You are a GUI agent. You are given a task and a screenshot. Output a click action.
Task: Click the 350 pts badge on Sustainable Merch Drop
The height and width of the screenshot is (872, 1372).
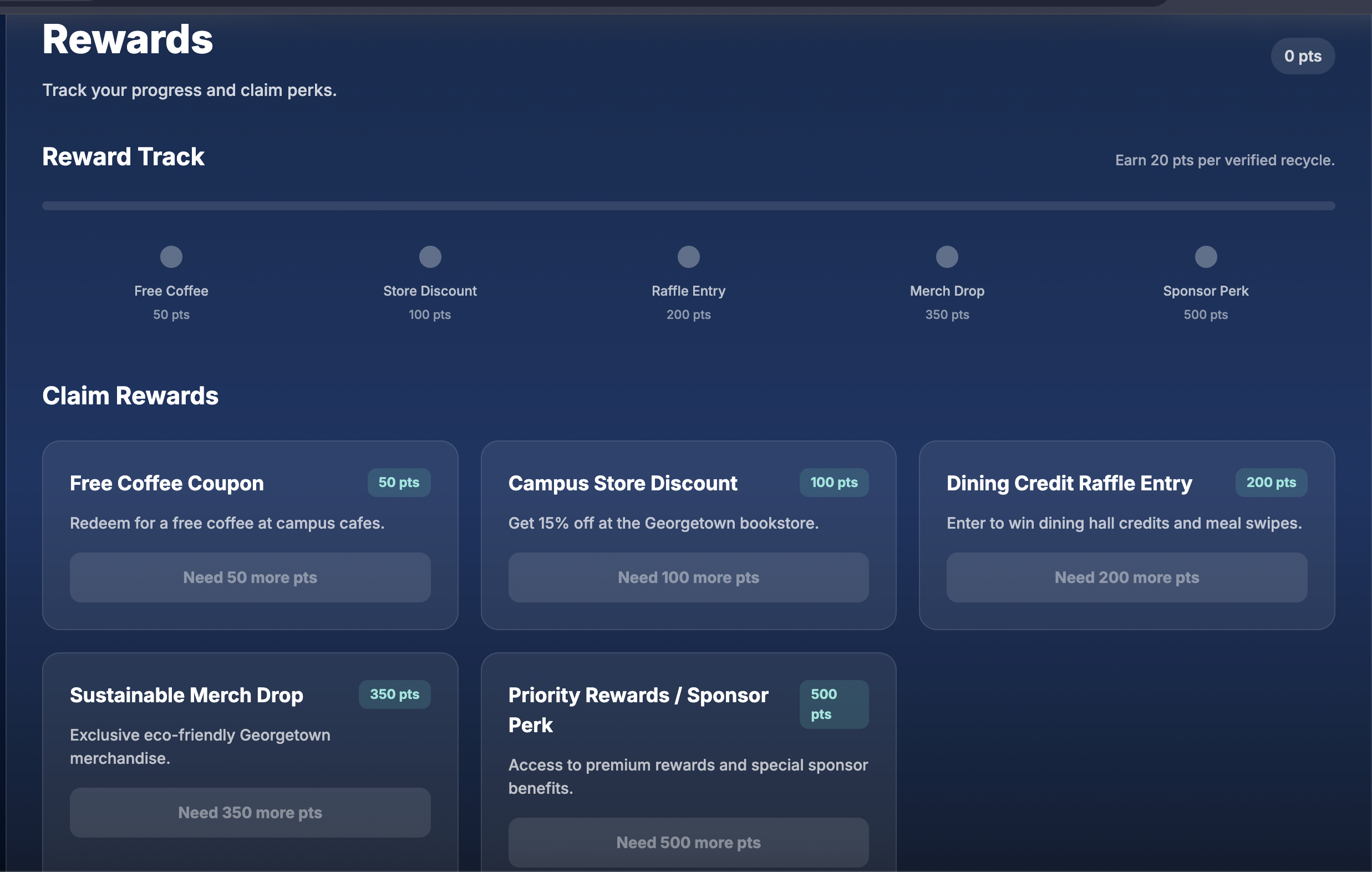click(394, 694)
